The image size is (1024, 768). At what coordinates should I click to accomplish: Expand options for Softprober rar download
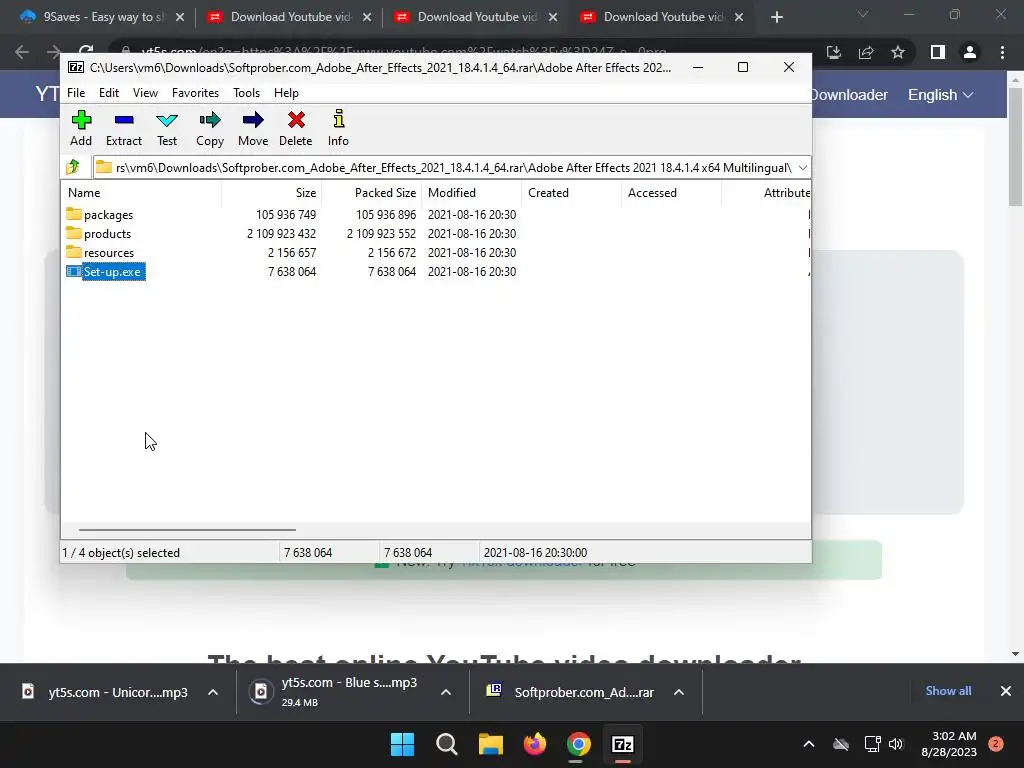coord(679,692)
